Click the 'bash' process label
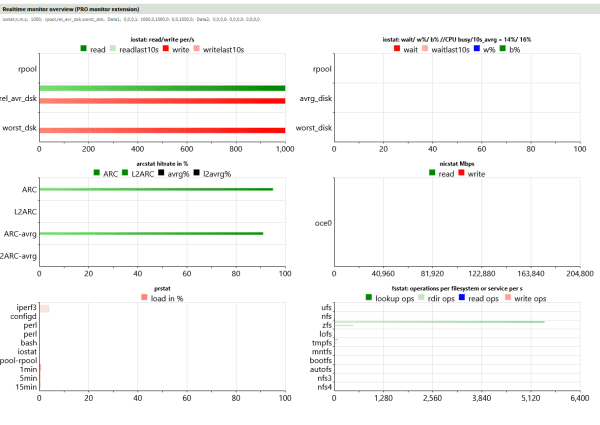The height and width of the screenshot is (425, 600). click(x=29, y=343)
